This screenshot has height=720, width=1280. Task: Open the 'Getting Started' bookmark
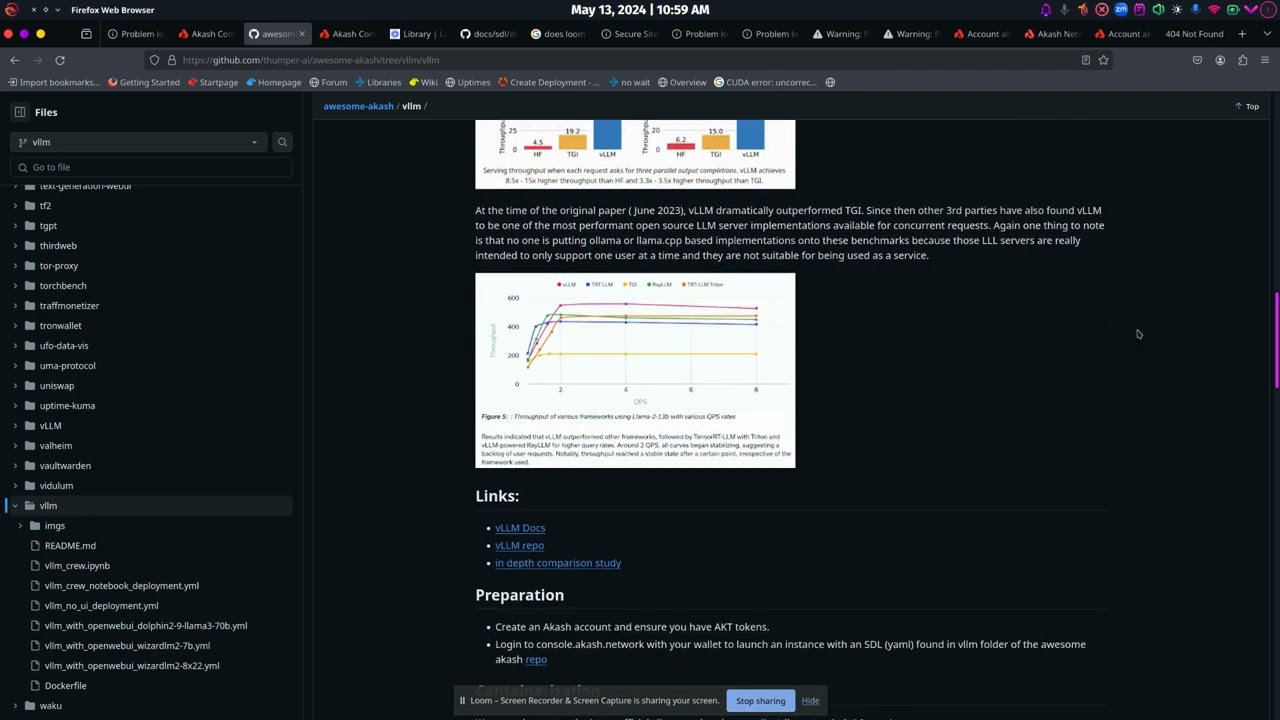(x=144, y=82)
